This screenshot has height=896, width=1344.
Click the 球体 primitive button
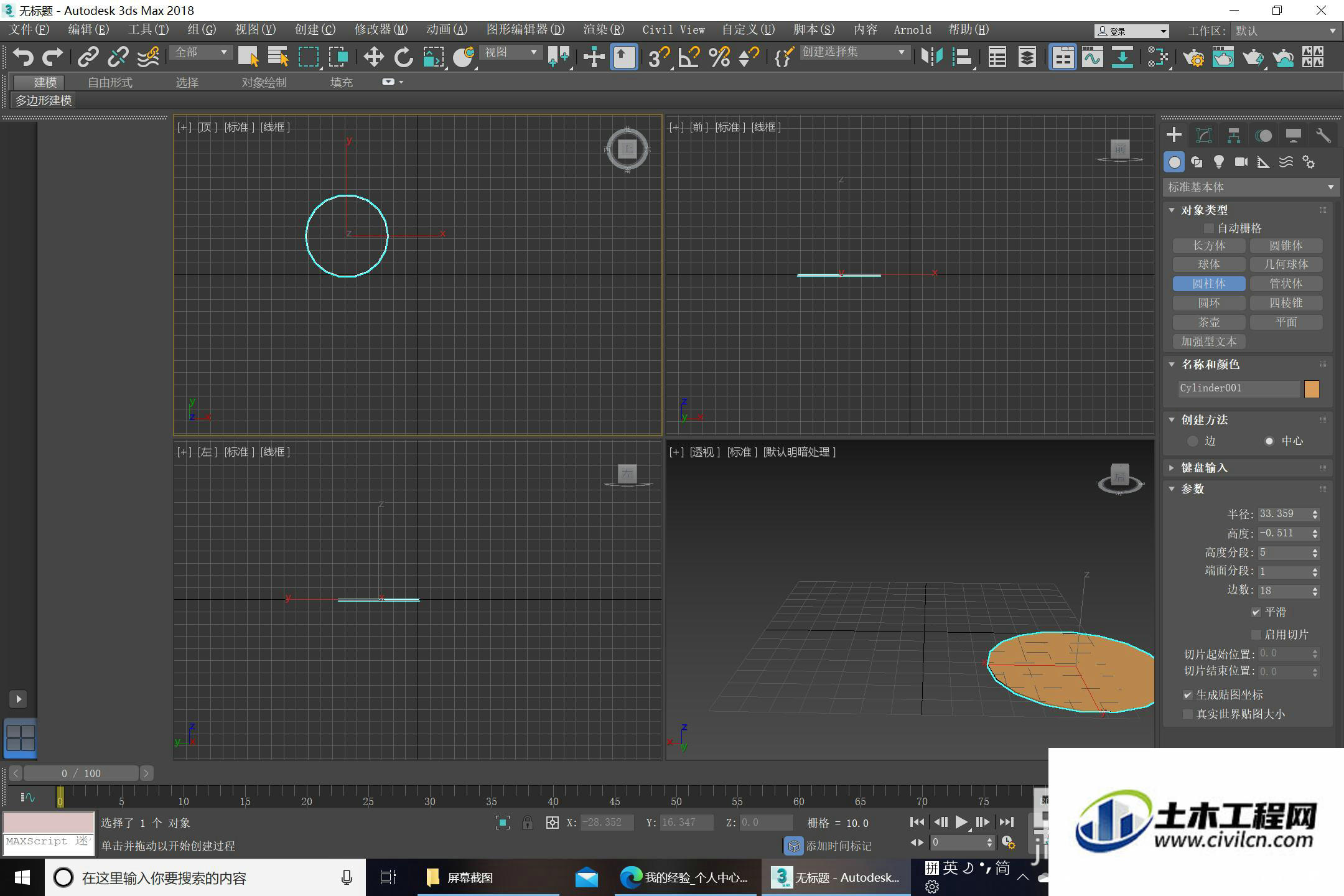click(1209, 264)
